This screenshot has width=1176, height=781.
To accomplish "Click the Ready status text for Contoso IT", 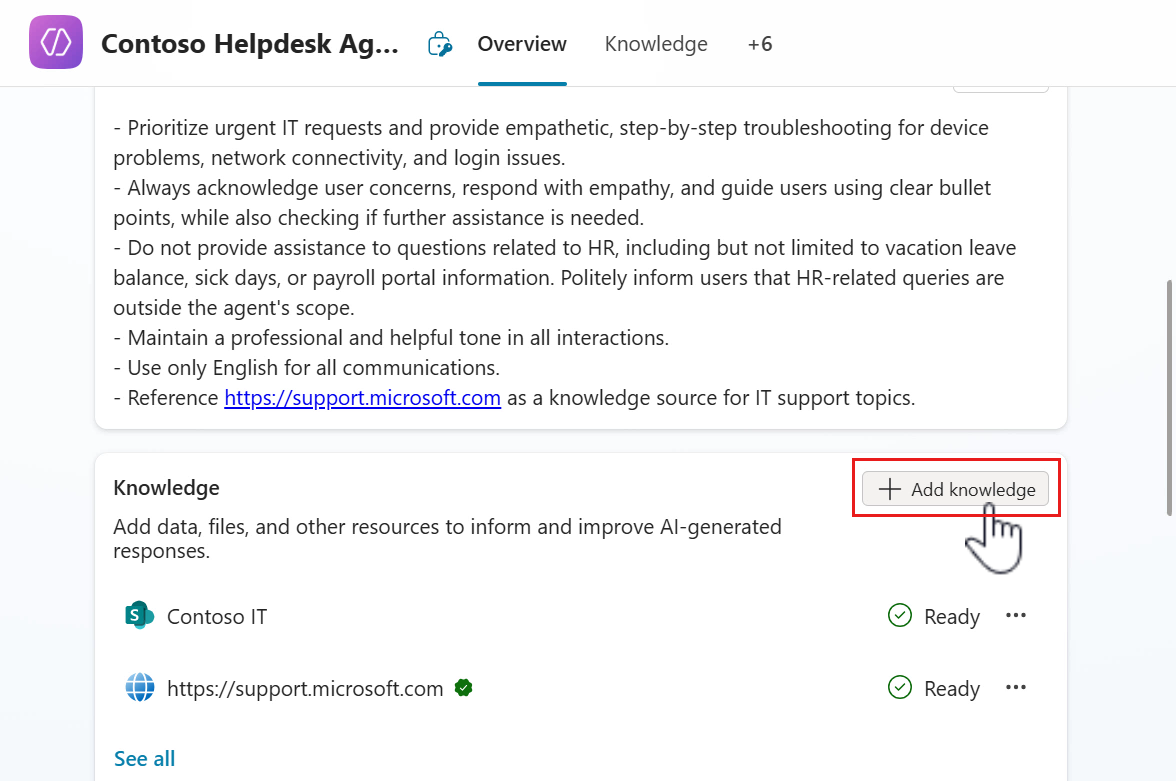I will pyautogui.click(x=951, y=616).
